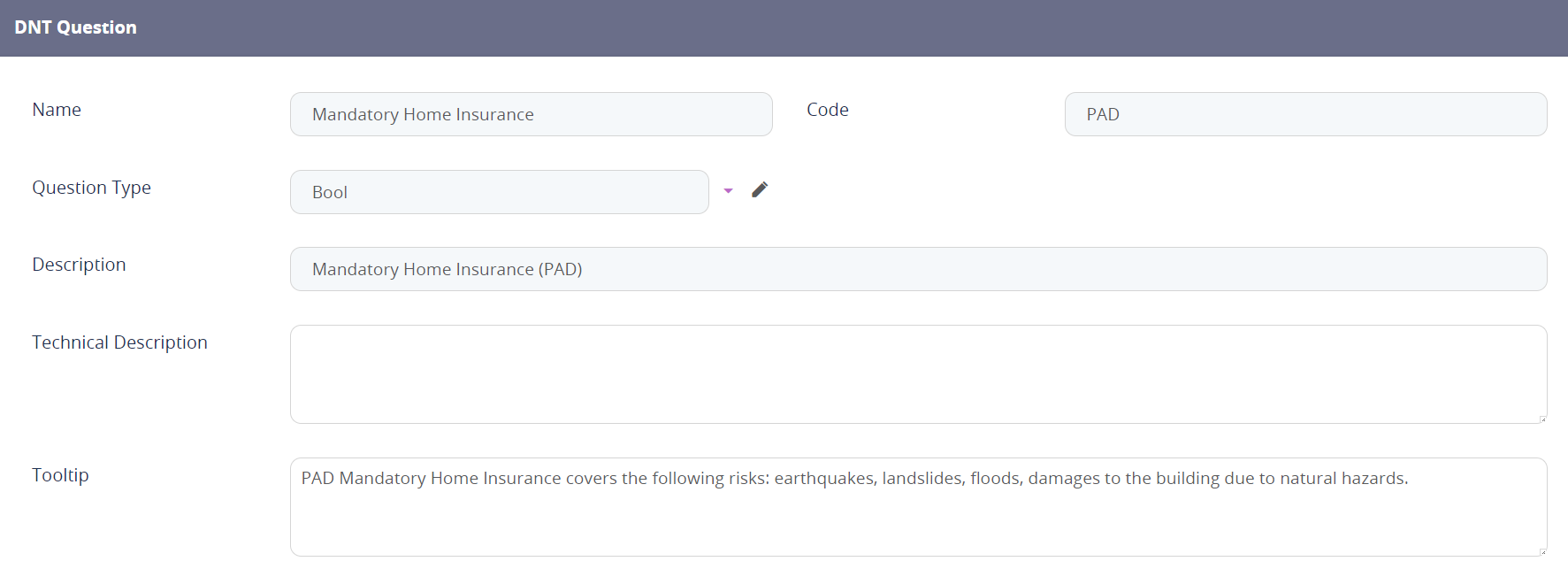Screen dimensions: 1568x569
Task: Click the DNT Question header title
Action: 76,27
